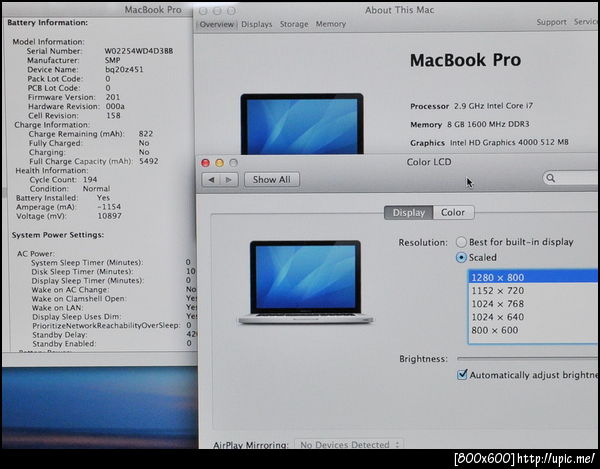Toggle 'Automatically adjust brightness' checkbox
Screen dimensions: 600x469
point(462,374)
